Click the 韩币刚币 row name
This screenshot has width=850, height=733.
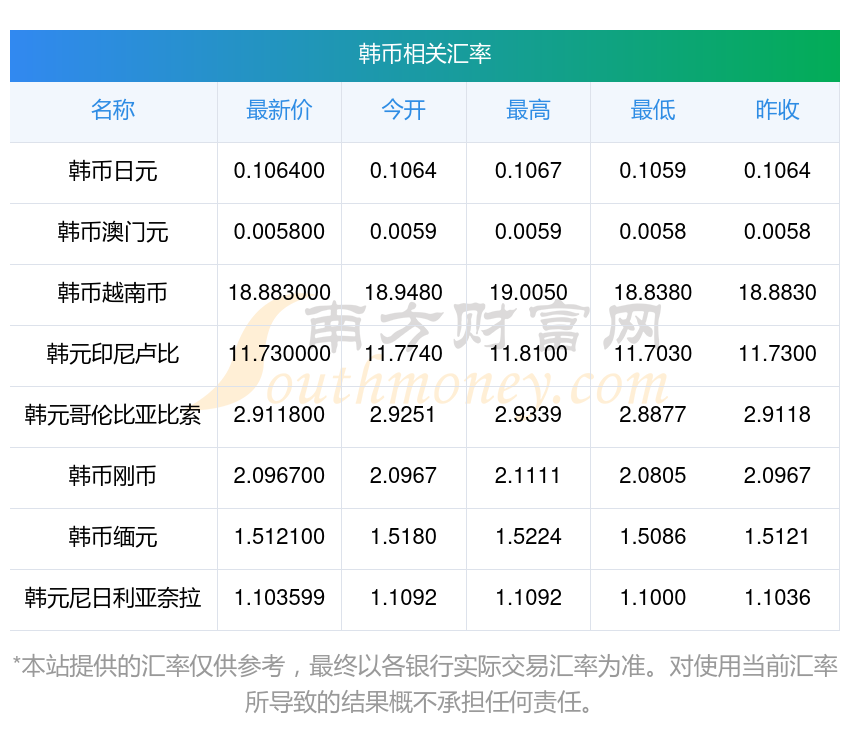[x=113, y=476]
